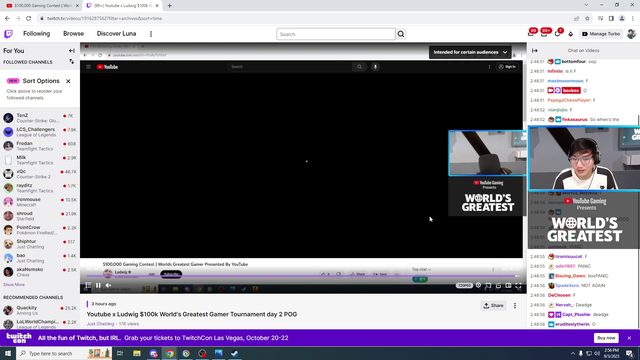The height and width of the screenshot is (360, 640).
Task: Open File Explorer from taskbar
Action: [137, 353]
